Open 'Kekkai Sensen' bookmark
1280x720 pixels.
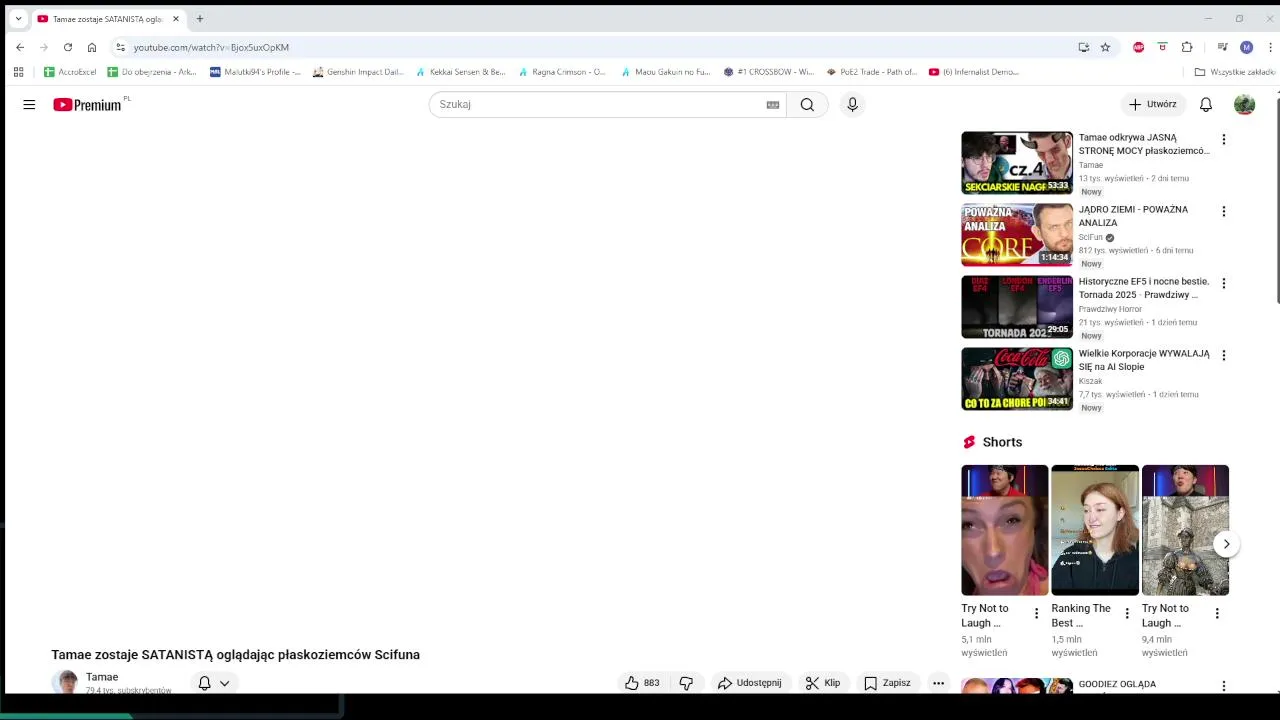(461, 72)
